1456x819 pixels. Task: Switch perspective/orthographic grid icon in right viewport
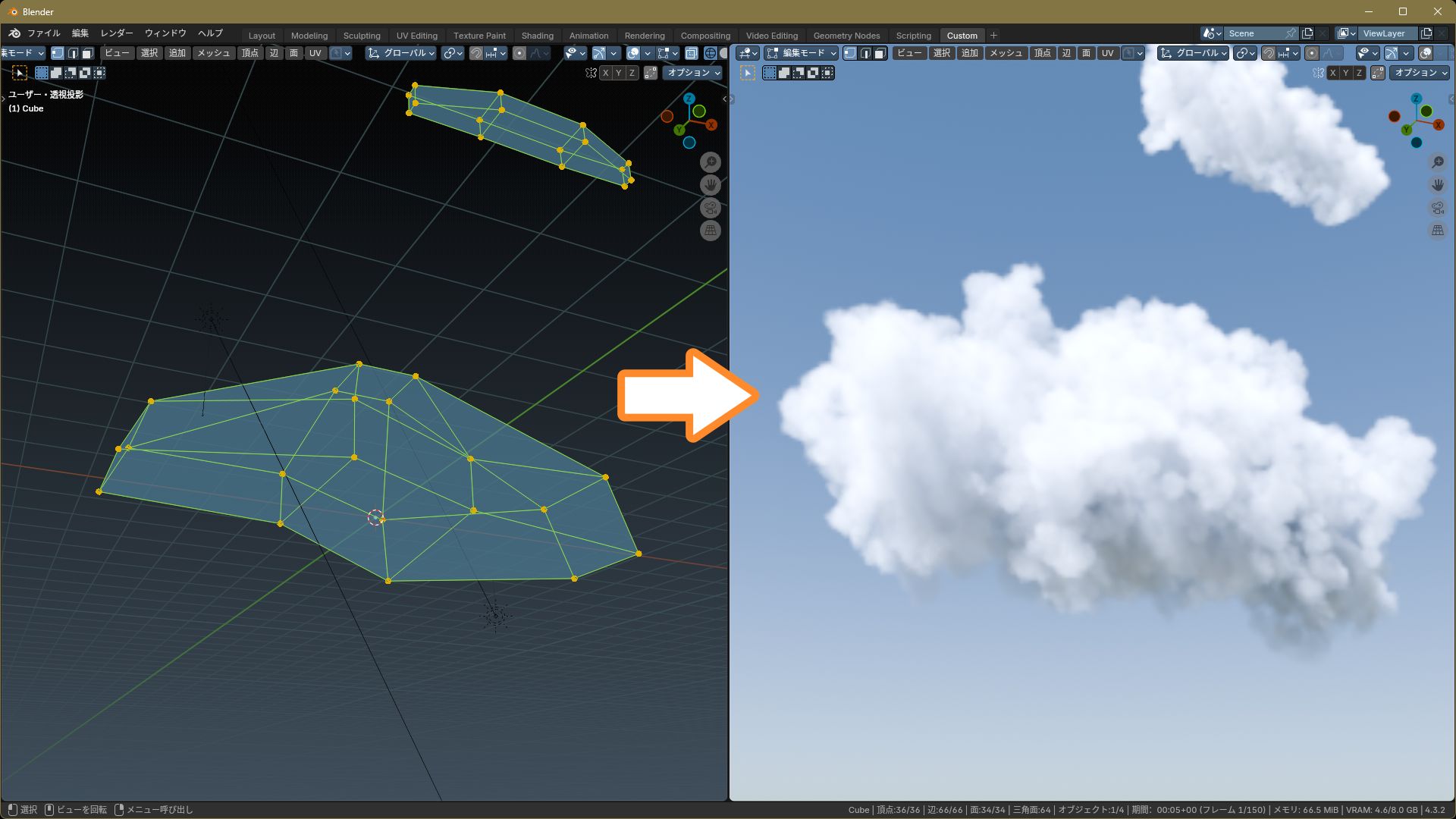[1437, 231]
